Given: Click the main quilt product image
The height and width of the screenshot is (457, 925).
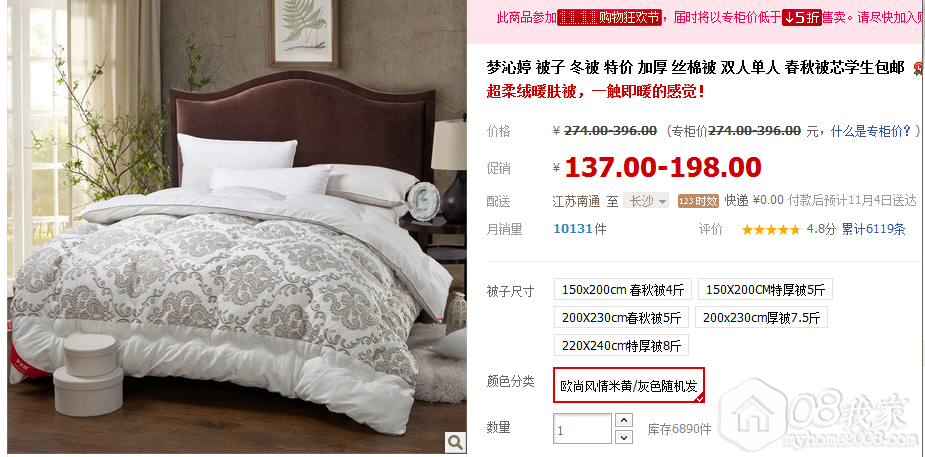Looking at the screenshot, I should 237,227.
